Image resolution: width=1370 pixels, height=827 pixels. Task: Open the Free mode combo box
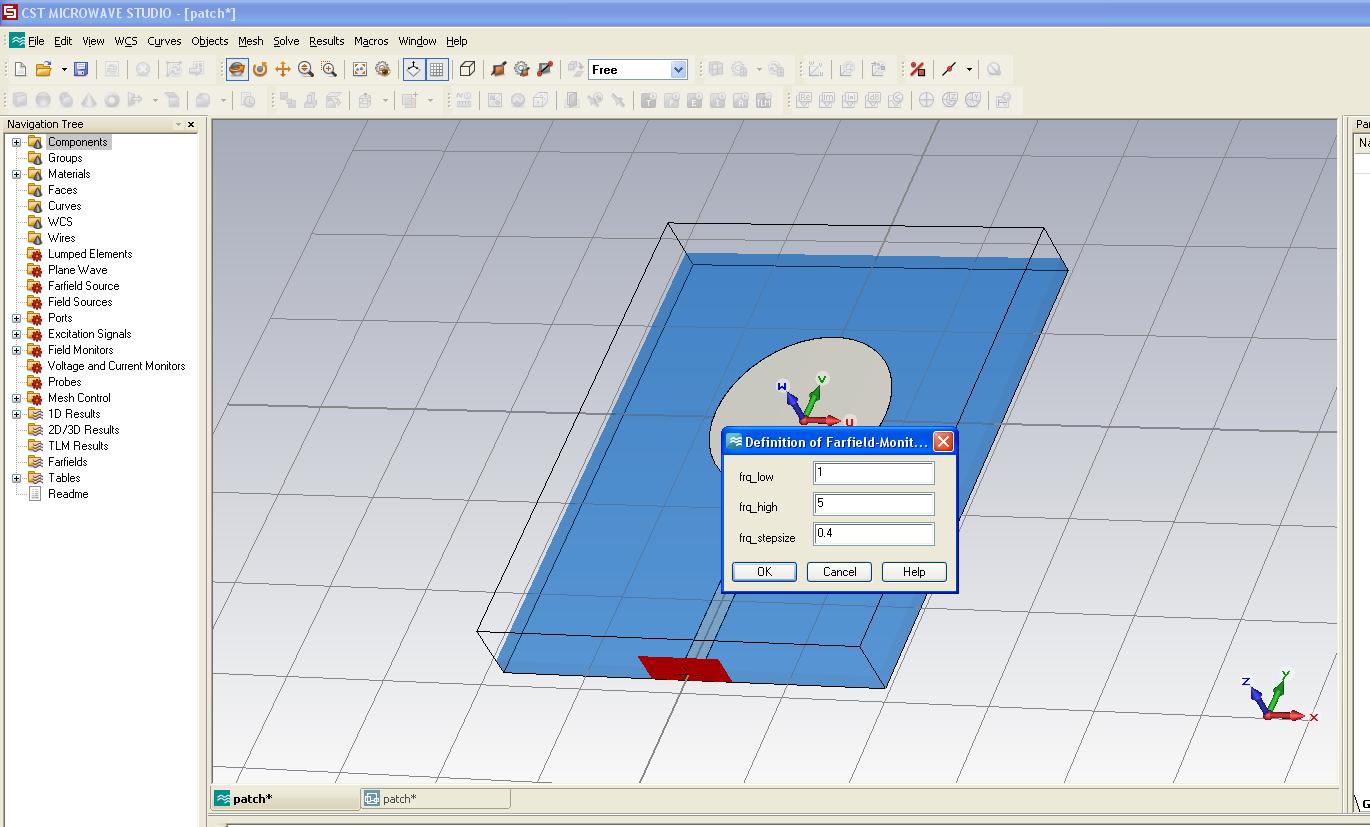tap(679, 69)
